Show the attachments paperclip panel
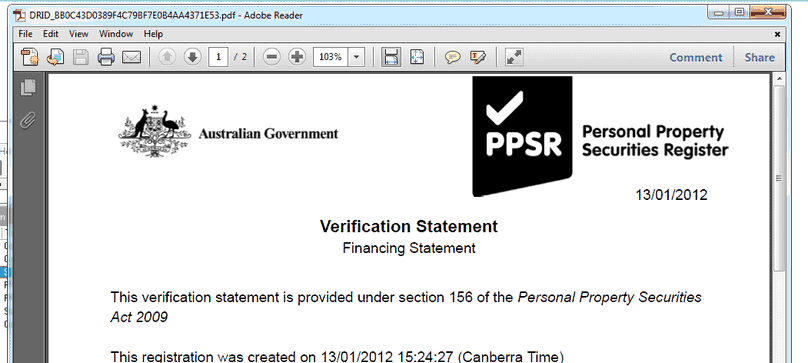808x363 pixels. 28,121
